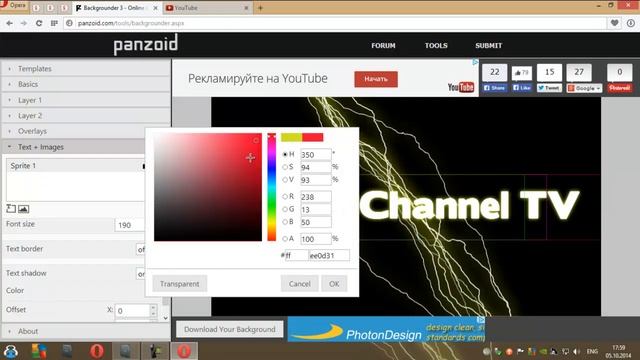640x360 pixels.
Task: Increase Offset X stepper up arrow
Action: pos(153,307)
